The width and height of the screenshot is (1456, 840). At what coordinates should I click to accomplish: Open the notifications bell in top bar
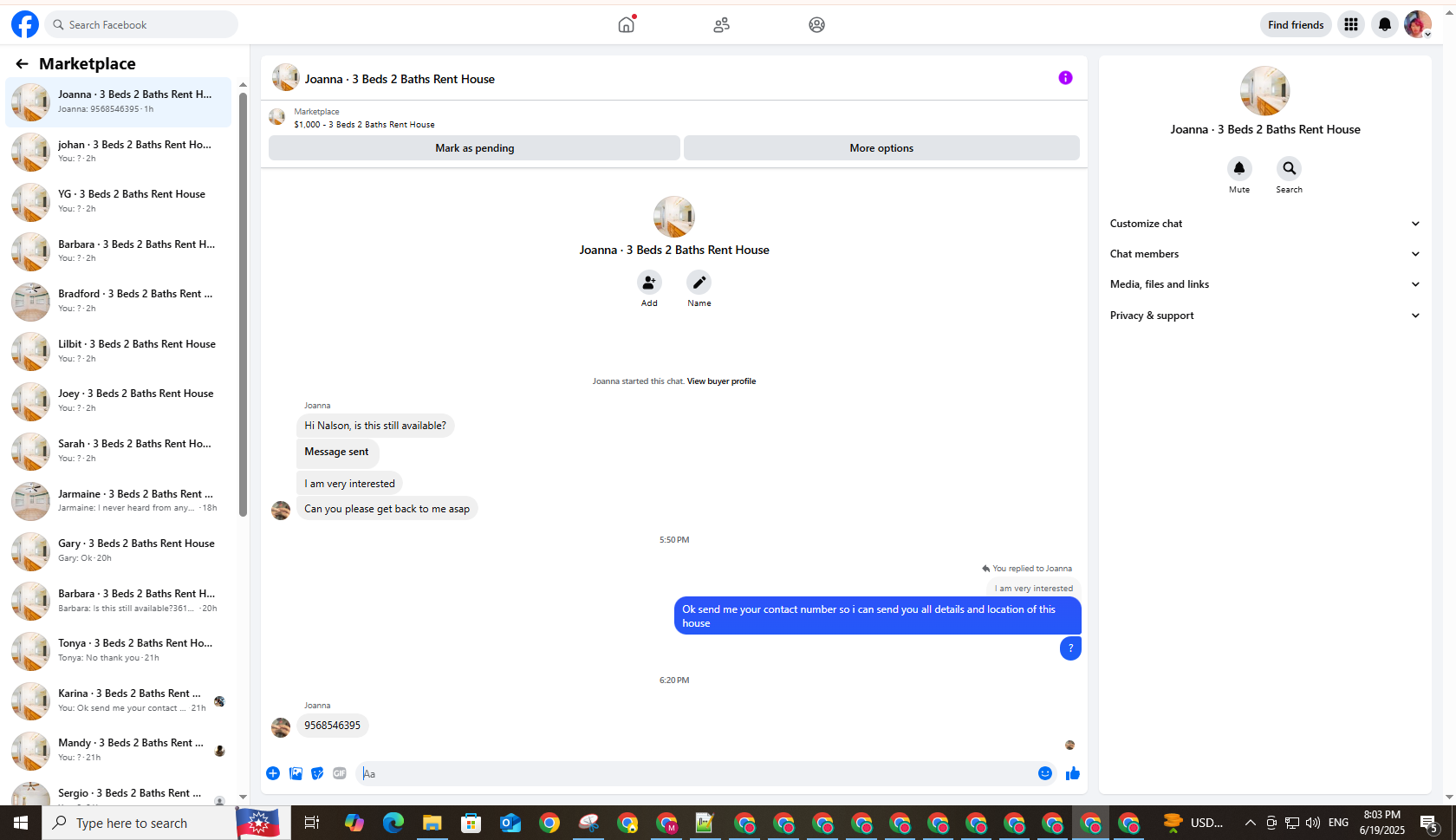1385,24
